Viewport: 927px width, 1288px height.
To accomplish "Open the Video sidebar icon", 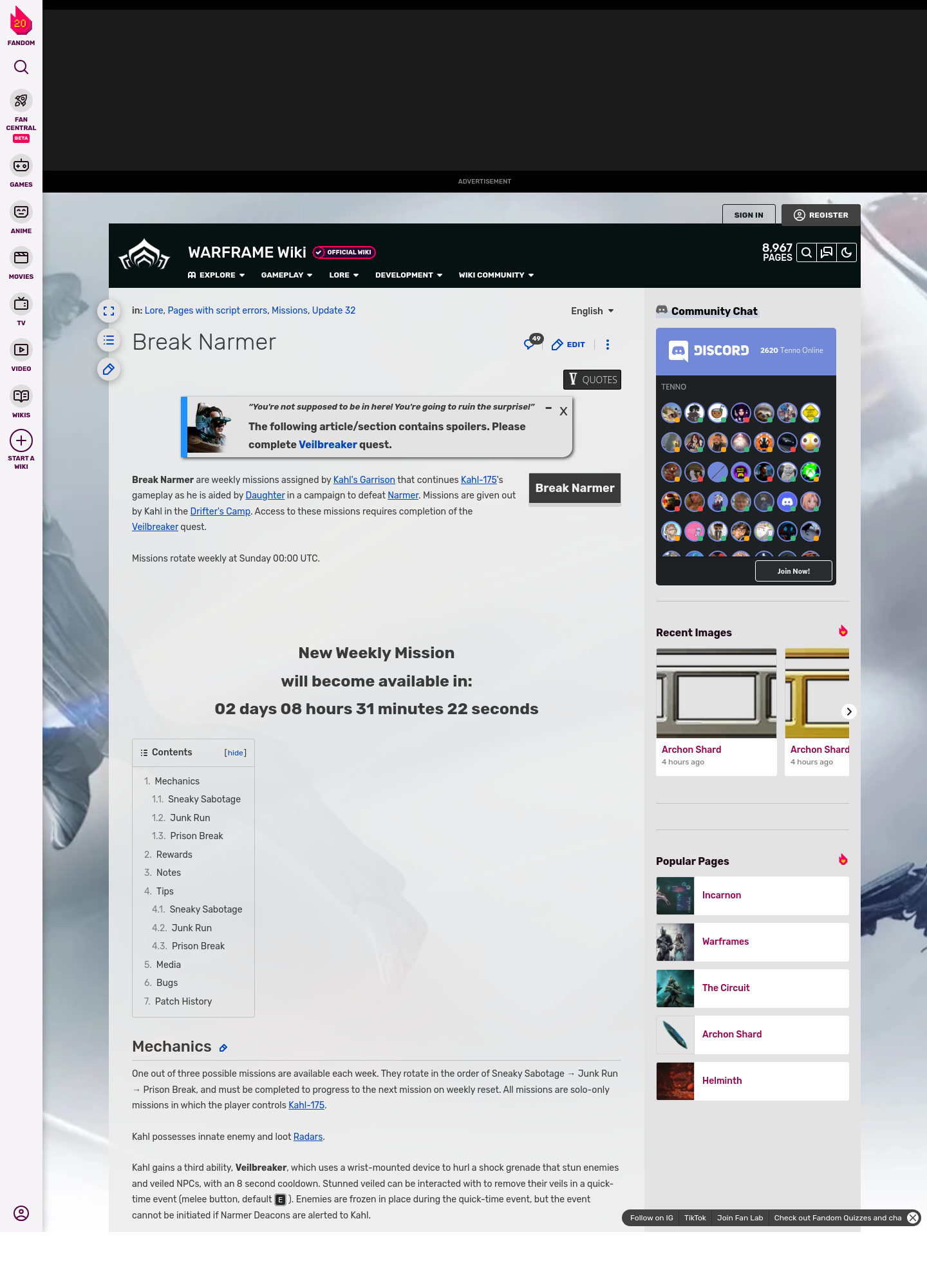I will (21, 350).
